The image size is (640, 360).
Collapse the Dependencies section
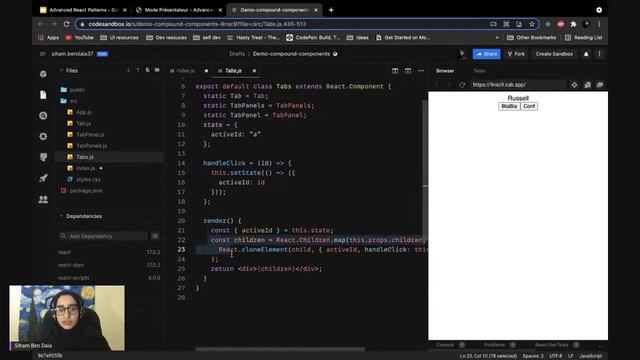[x=61, y=216]
